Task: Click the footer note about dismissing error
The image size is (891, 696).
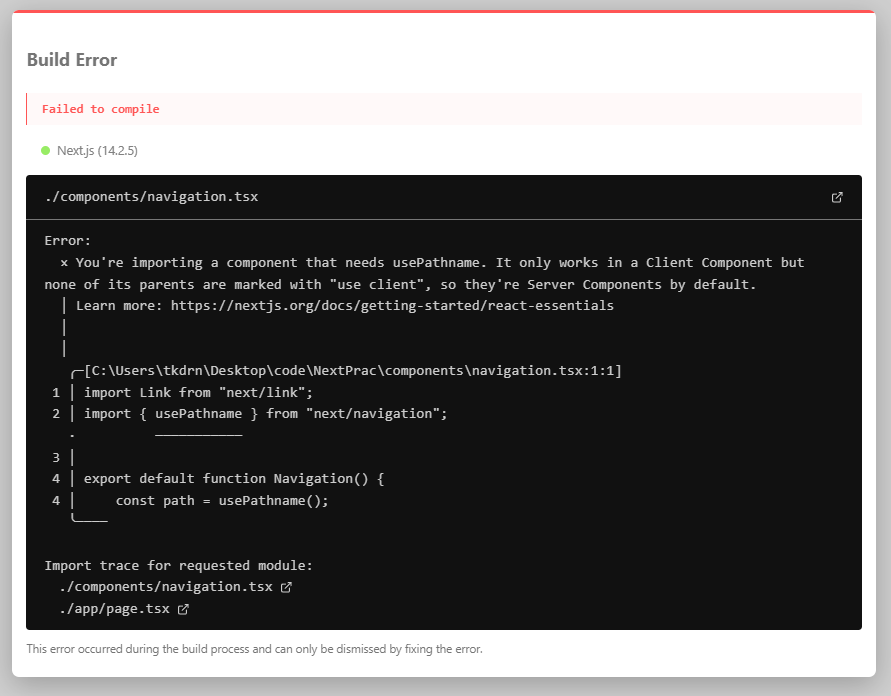Action: pyautogui.click(x=255, y=649)
